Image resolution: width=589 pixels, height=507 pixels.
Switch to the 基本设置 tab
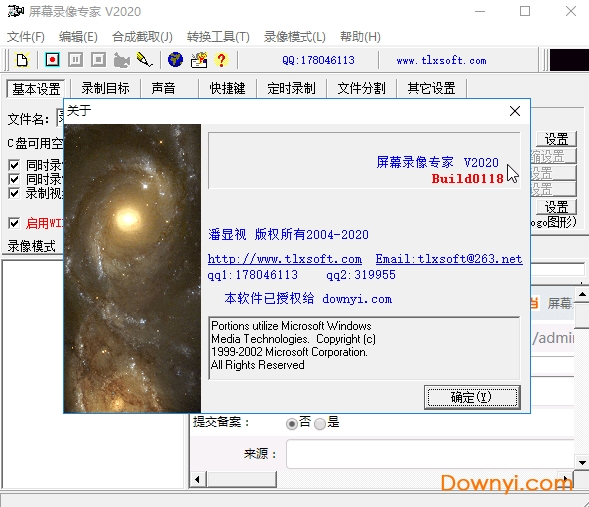(36, 89)
